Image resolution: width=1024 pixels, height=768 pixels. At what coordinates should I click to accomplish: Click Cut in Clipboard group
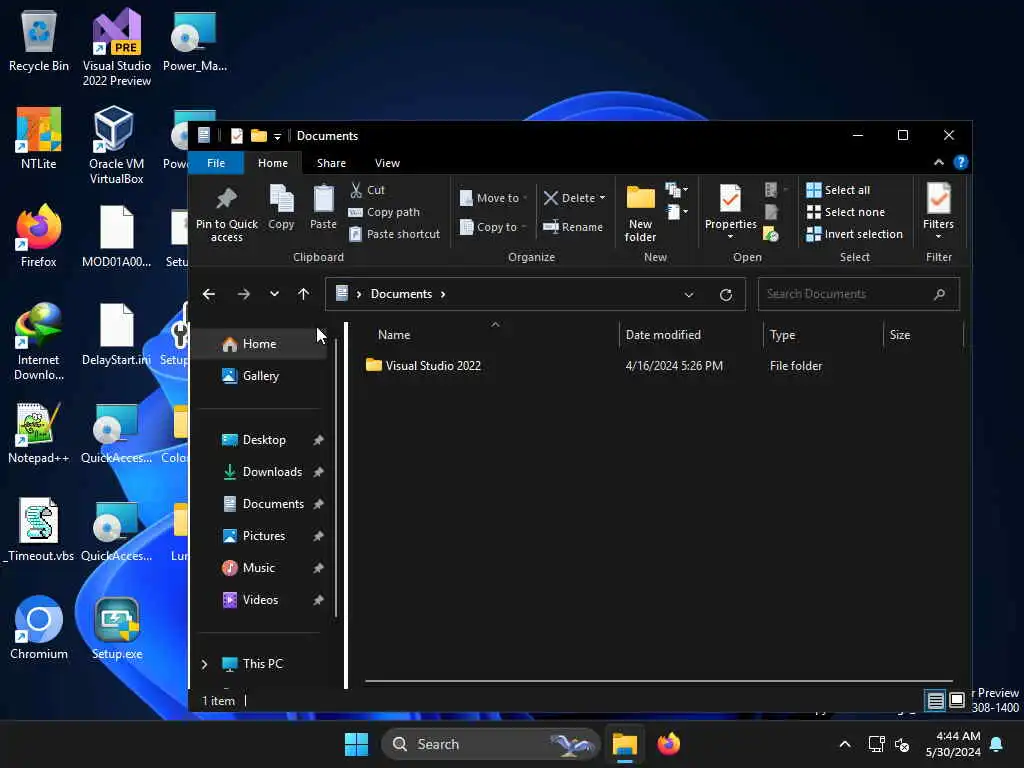point(367,190)
